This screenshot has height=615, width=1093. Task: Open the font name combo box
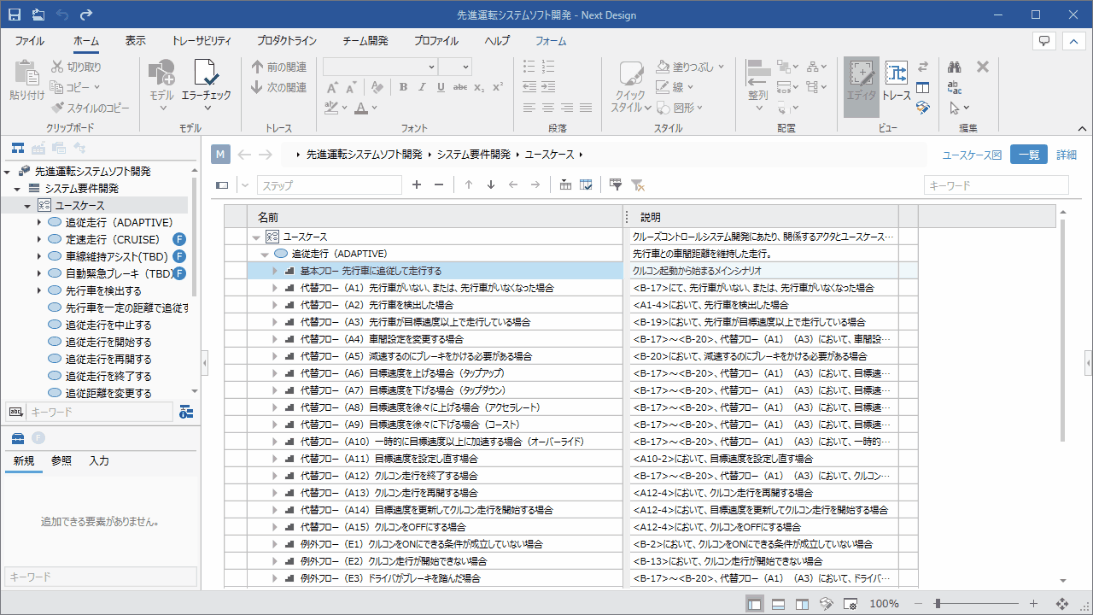point(381,67)
